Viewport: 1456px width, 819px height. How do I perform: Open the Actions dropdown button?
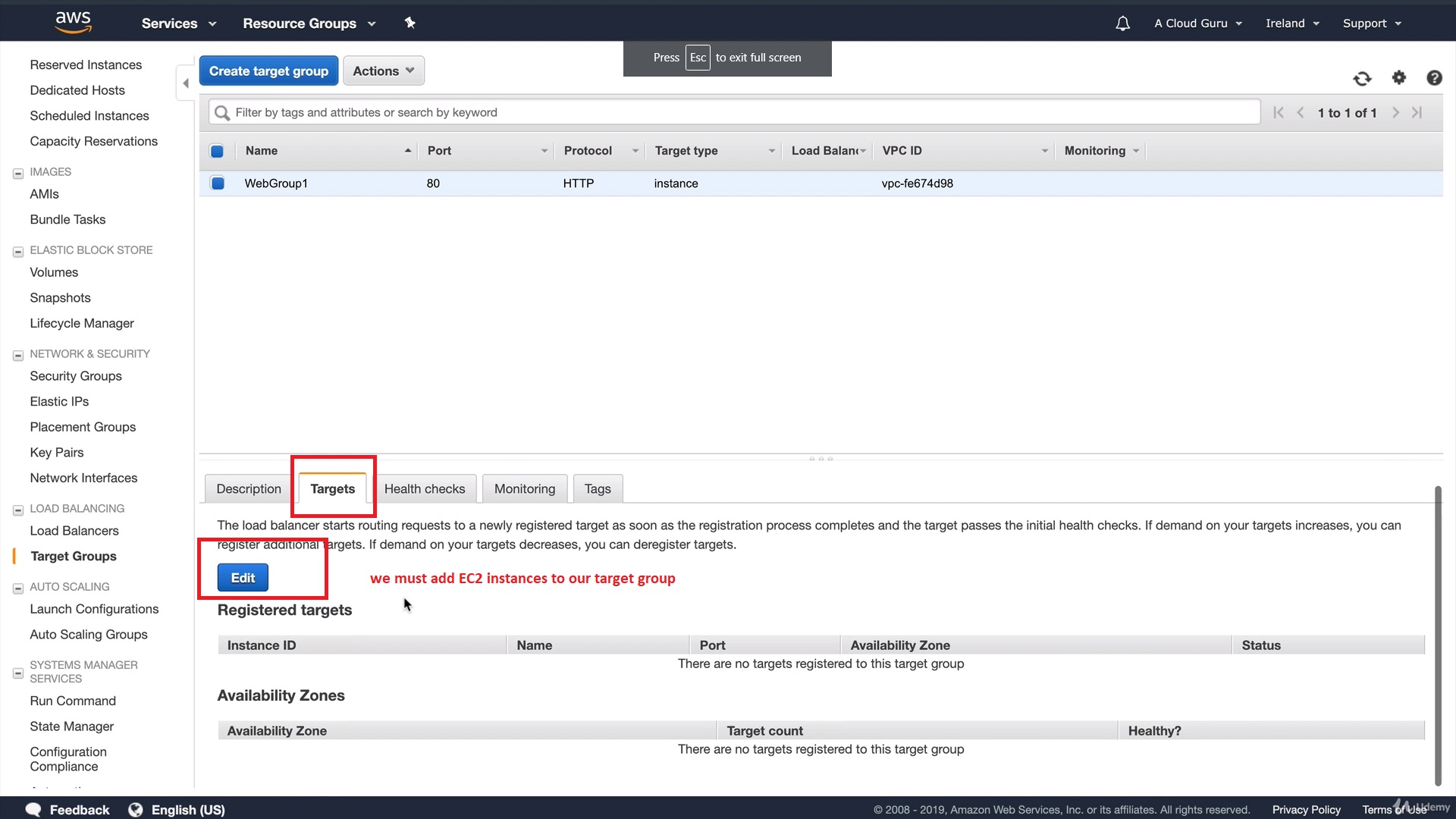click(383, 71)
